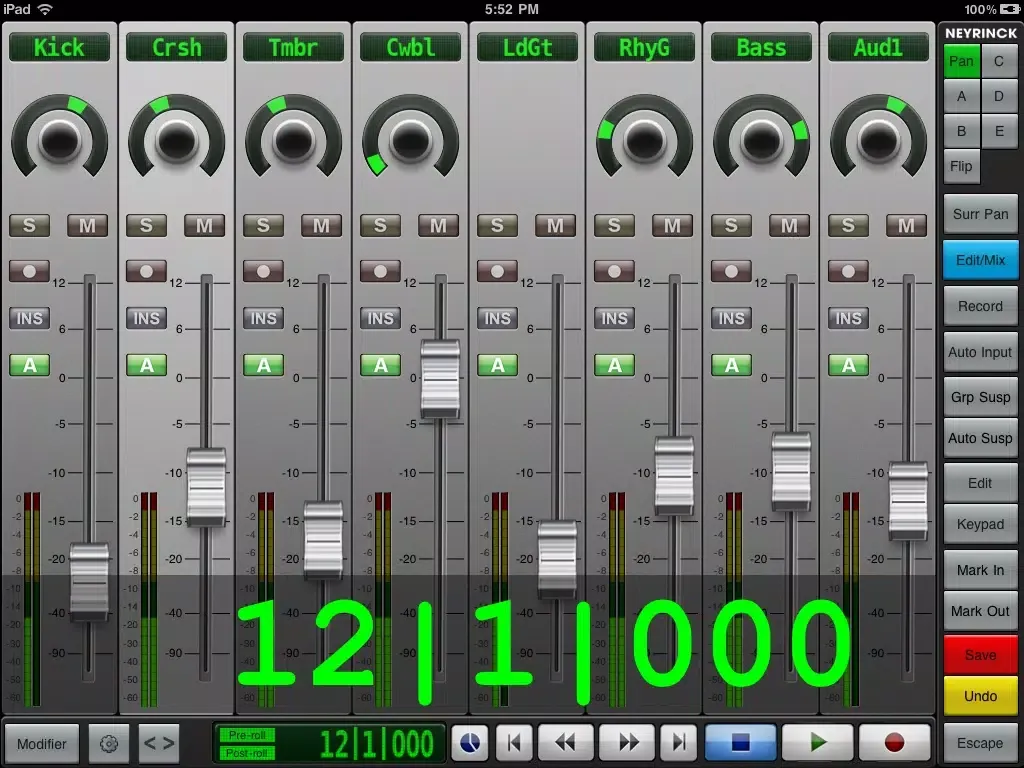Select send D mode button
The width and height of the screenshot is (1024, 768).
[999, 96]
